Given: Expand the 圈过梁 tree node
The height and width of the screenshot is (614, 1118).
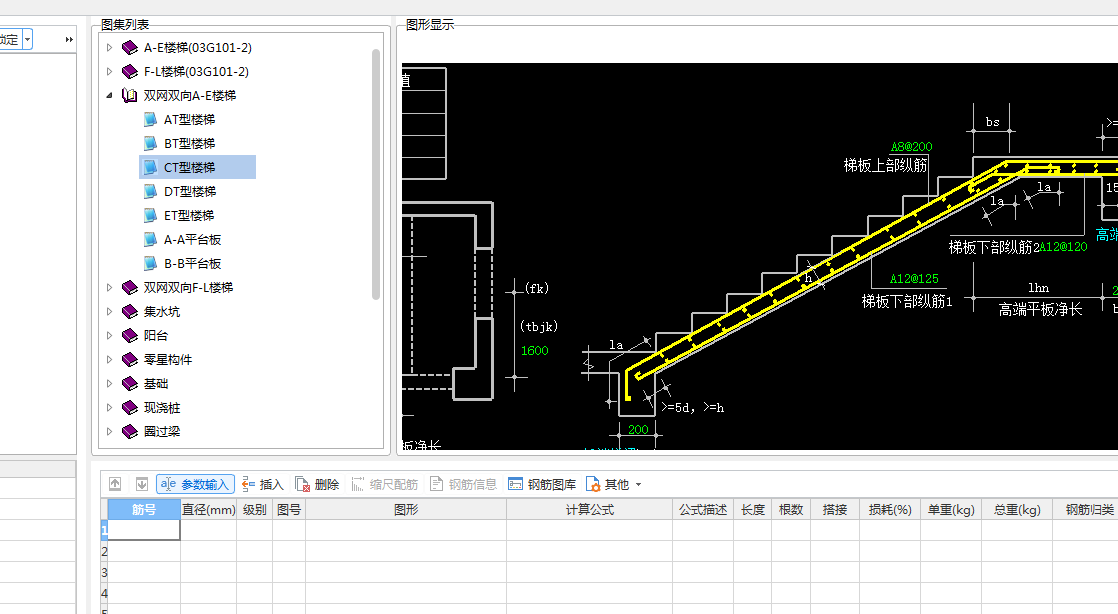Looking at the screenshot, I should [x=109, y=431].
